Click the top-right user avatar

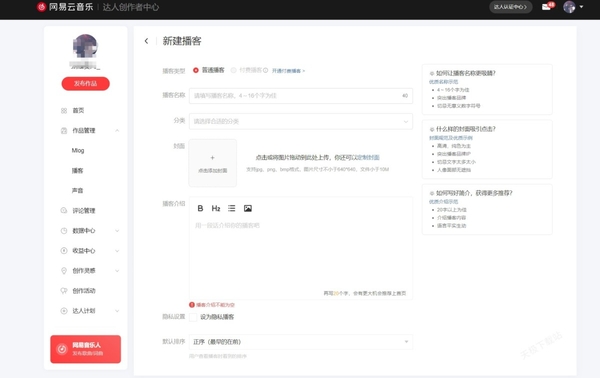(x=569, y=7)
